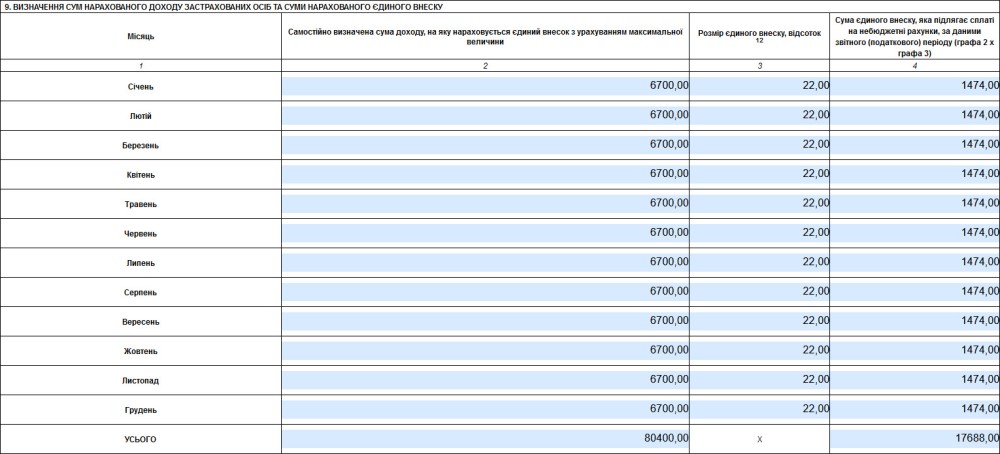Select the Травень contribution rate 22,00 field
This screenshot has height=454, width=1000.
click(x=759, y=203)
